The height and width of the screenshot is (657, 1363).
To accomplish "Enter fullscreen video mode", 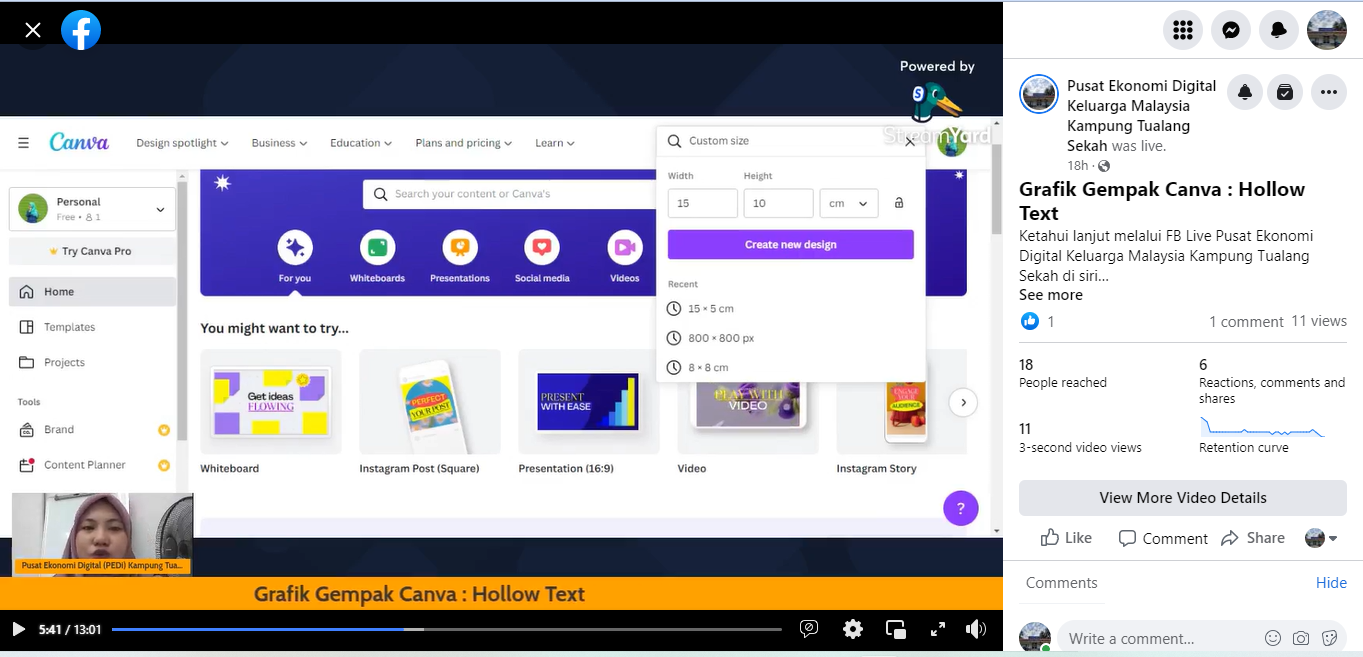I will pyautogui.click(x=938, y=629).
